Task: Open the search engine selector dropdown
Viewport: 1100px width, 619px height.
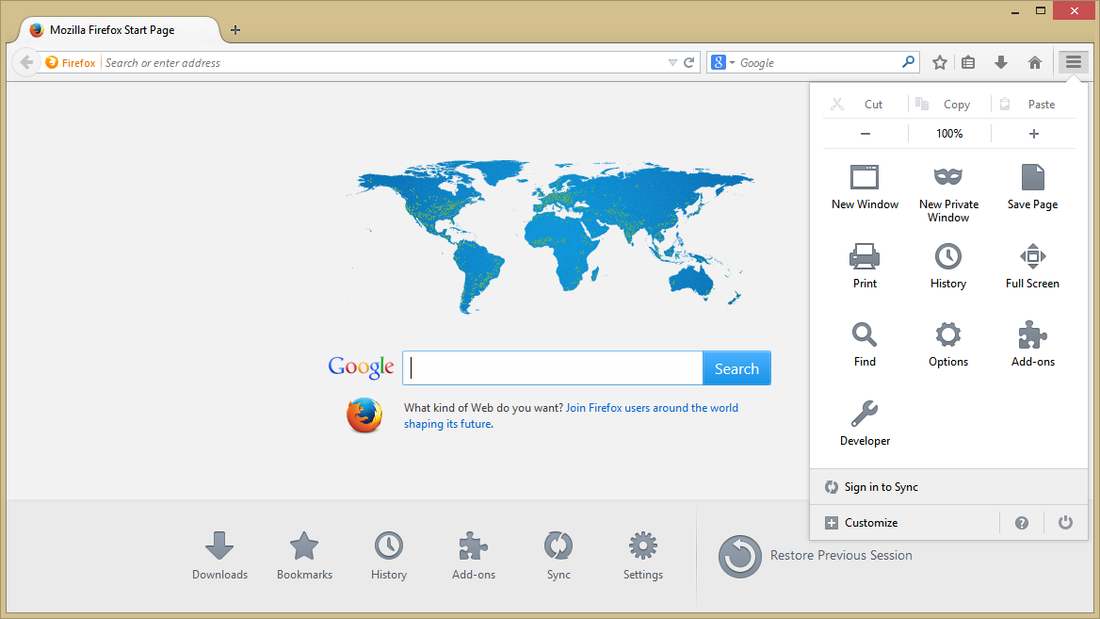Action: 723,62
